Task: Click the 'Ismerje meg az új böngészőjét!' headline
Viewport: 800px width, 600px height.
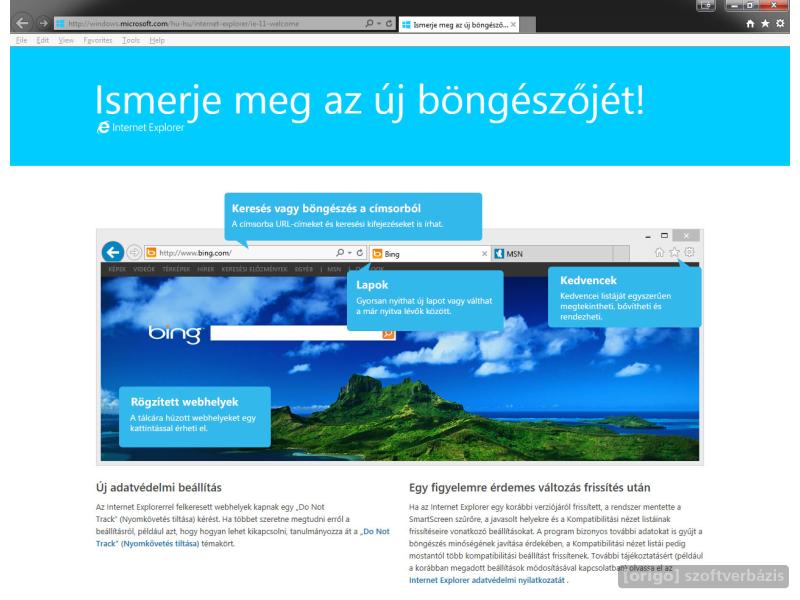Action: point(370,101)
